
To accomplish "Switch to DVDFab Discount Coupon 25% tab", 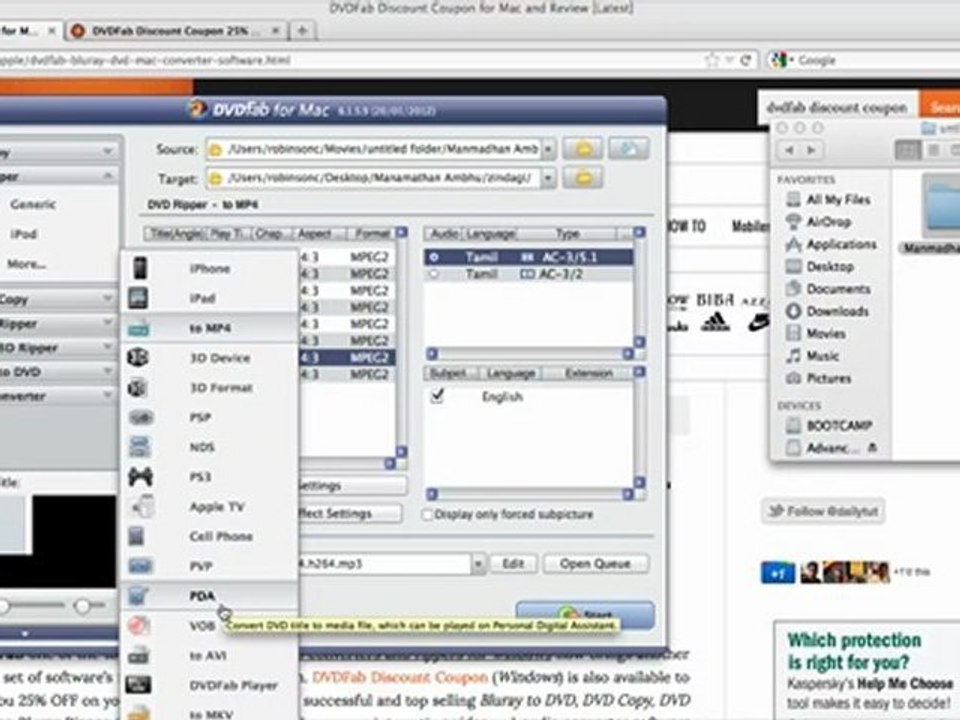I will pos(175,31).
